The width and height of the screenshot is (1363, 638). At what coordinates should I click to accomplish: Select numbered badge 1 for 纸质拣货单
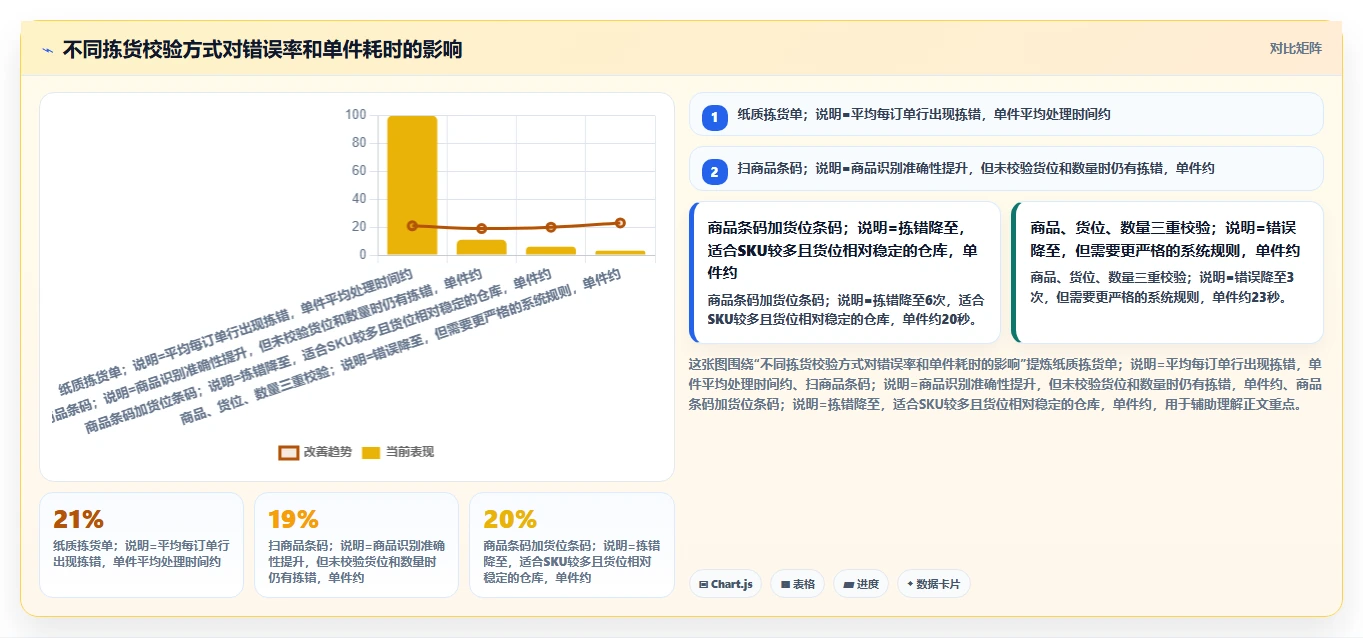click(714, 117)
